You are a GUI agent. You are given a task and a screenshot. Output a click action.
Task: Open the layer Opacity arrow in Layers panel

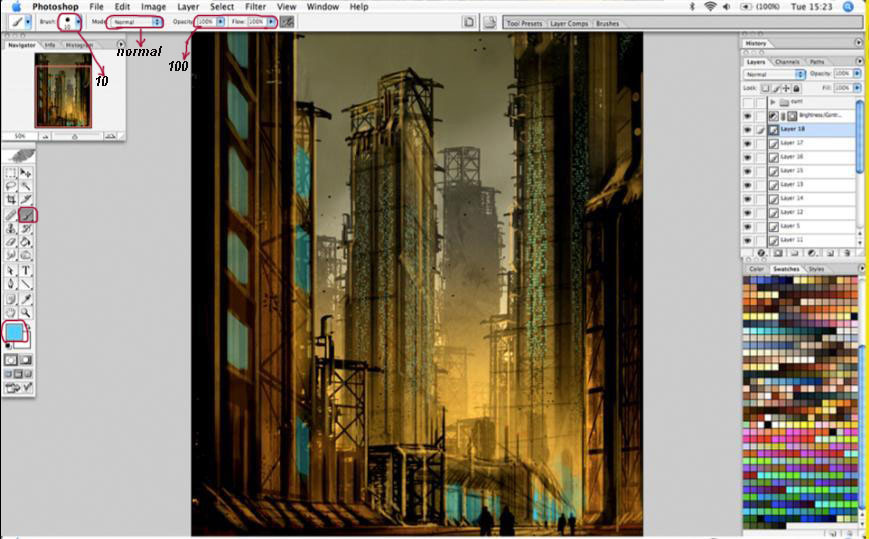point(857,74)
